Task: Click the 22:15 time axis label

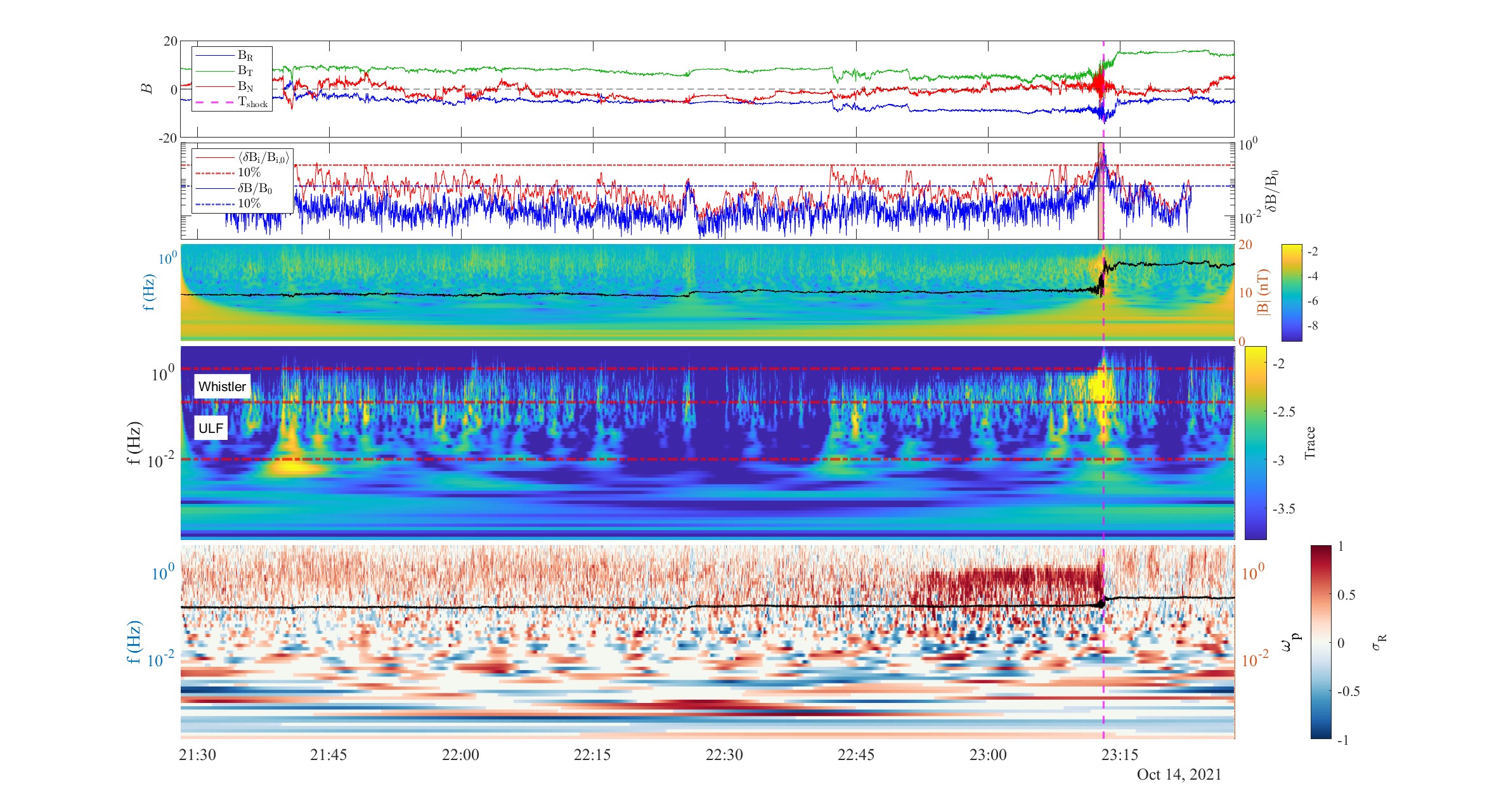Action: pyautogui.click(x=592, y=754)
